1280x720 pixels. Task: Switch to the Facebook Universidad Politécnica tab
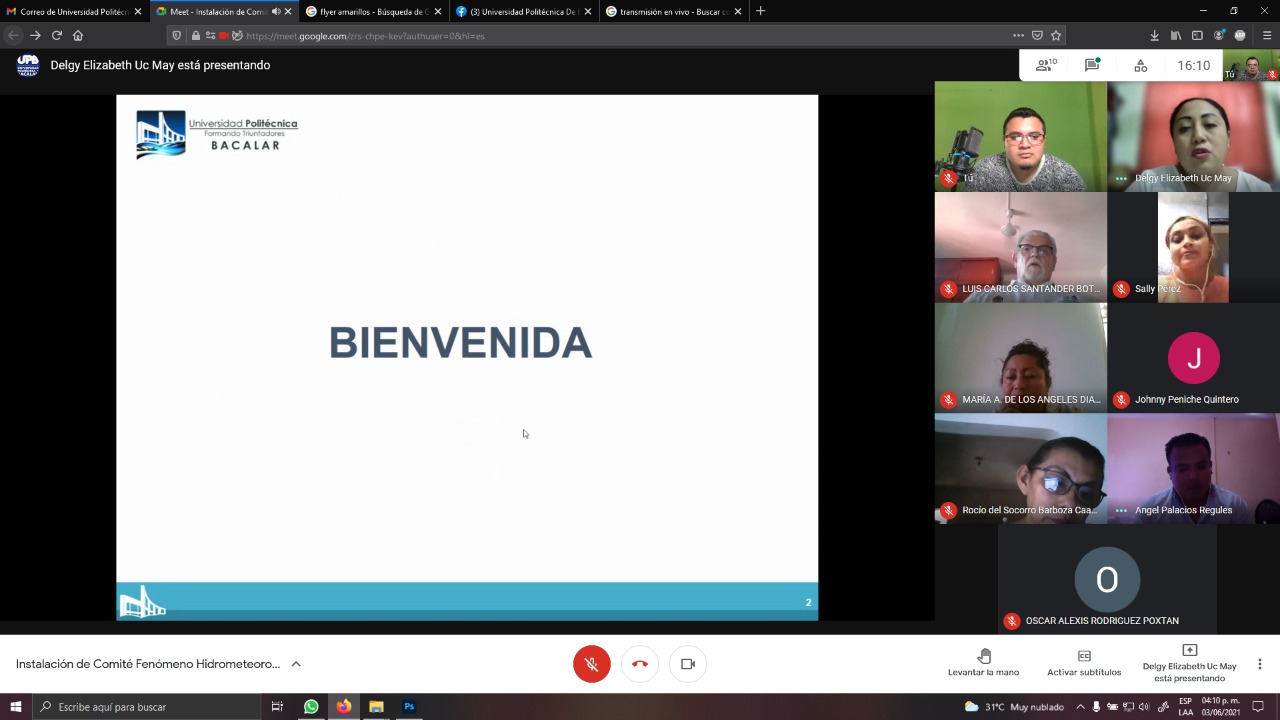click(524, 11)
